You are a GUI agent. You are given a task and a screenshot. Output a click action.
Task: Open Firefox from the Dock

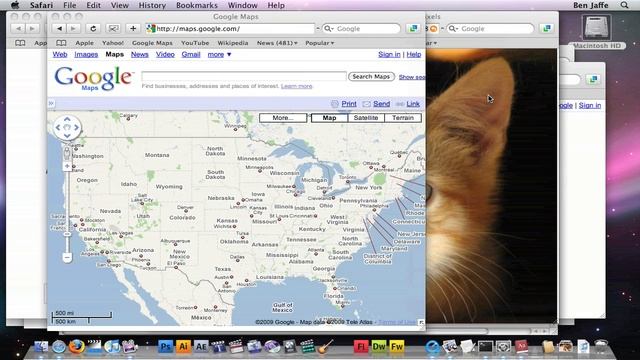point(76,347)
